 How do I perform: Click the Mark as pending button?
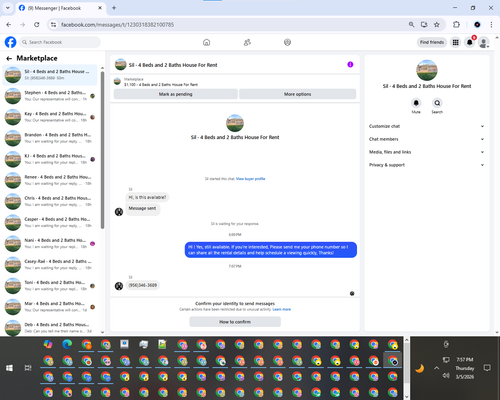pos(175,94)
